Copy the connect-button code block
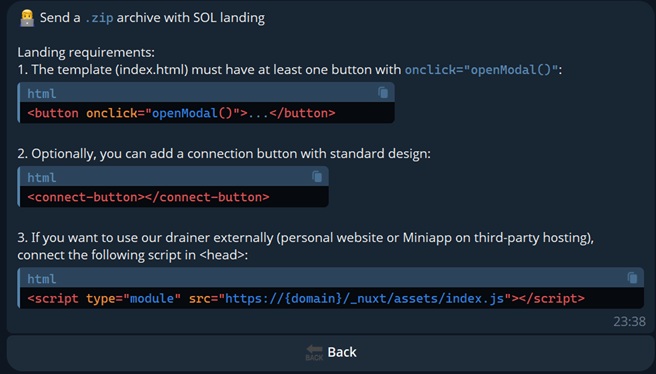 317,177
